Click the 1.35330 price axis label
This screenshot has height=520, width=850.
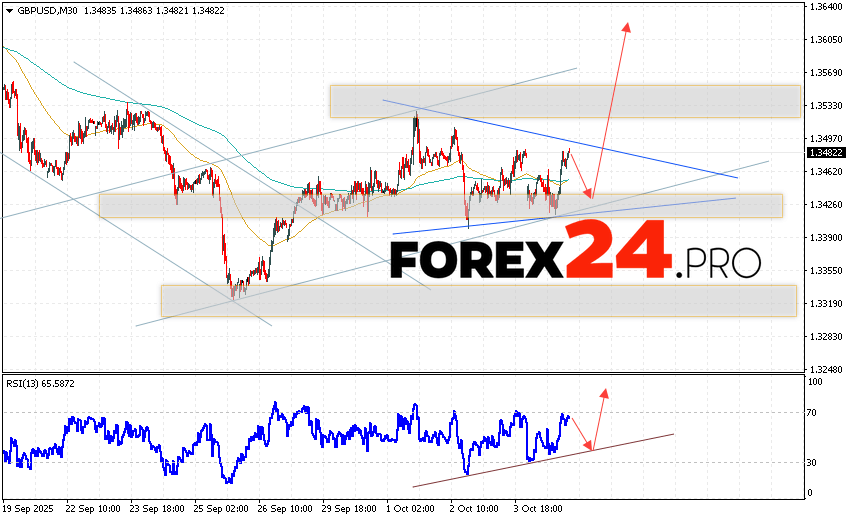(x=825, y=105)
